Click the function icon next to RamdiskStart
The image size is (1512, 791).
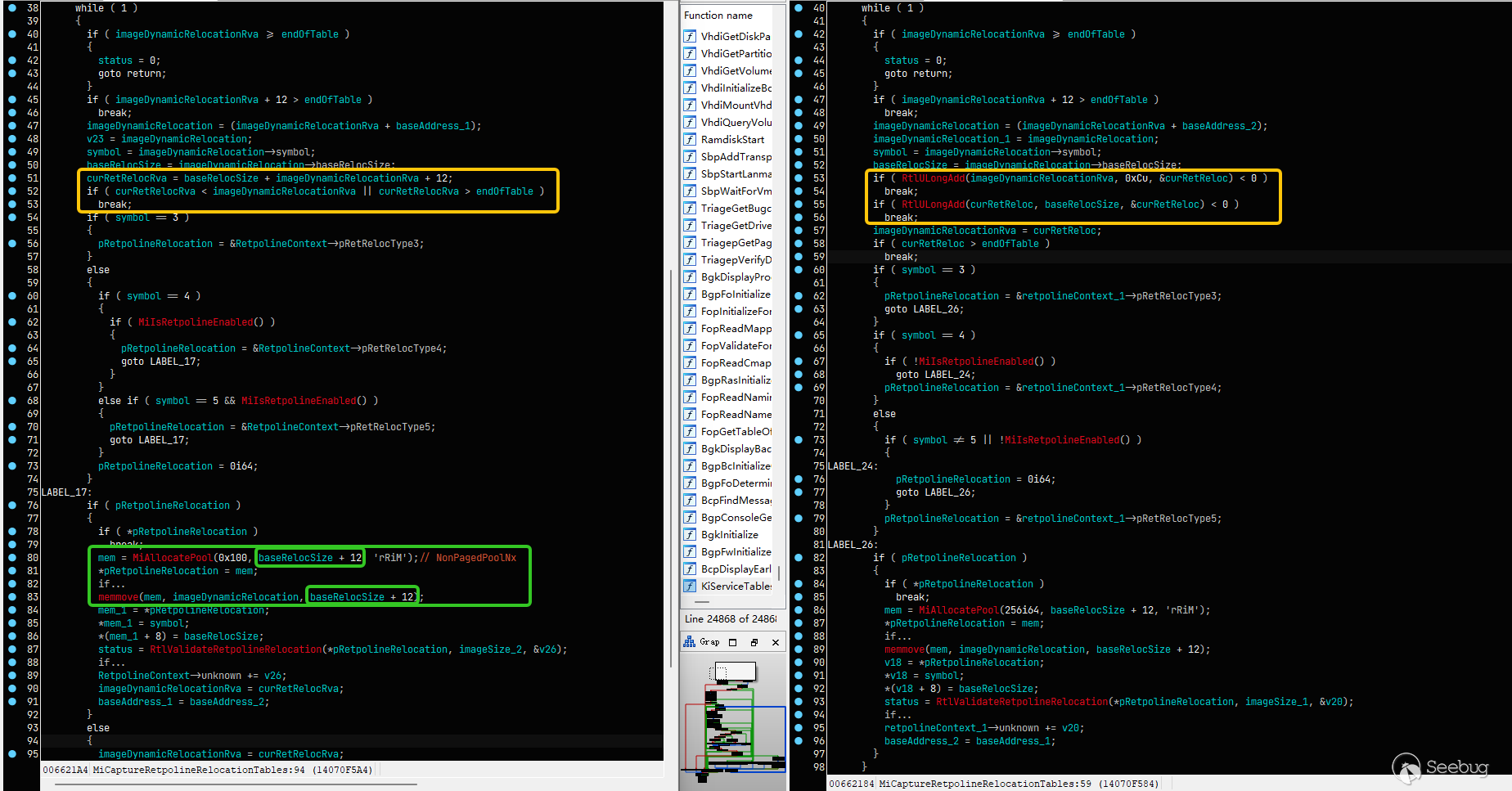click(690, 139)
